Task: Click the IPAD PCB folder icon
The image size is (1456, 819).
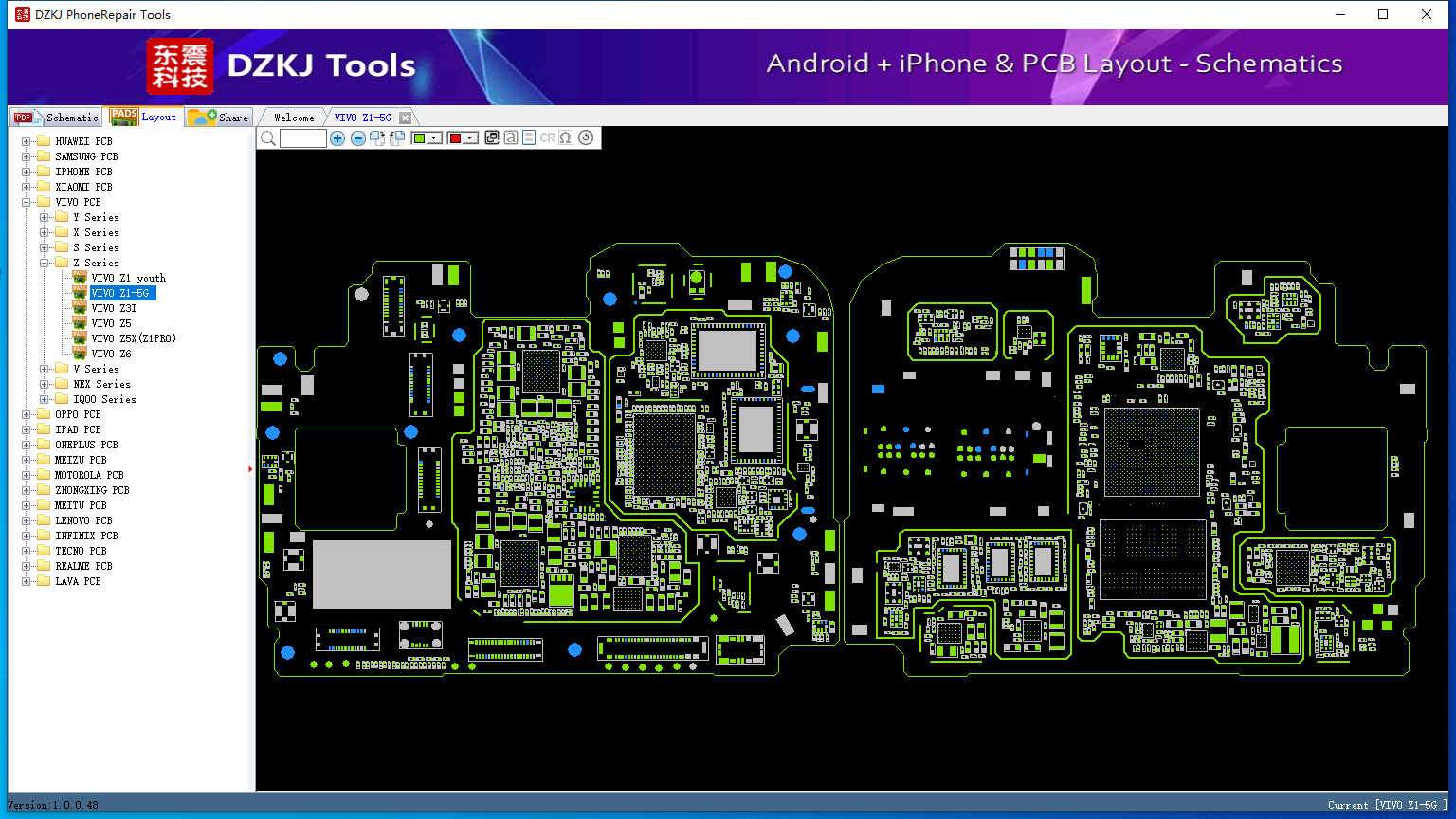Action: coord(44,428)
